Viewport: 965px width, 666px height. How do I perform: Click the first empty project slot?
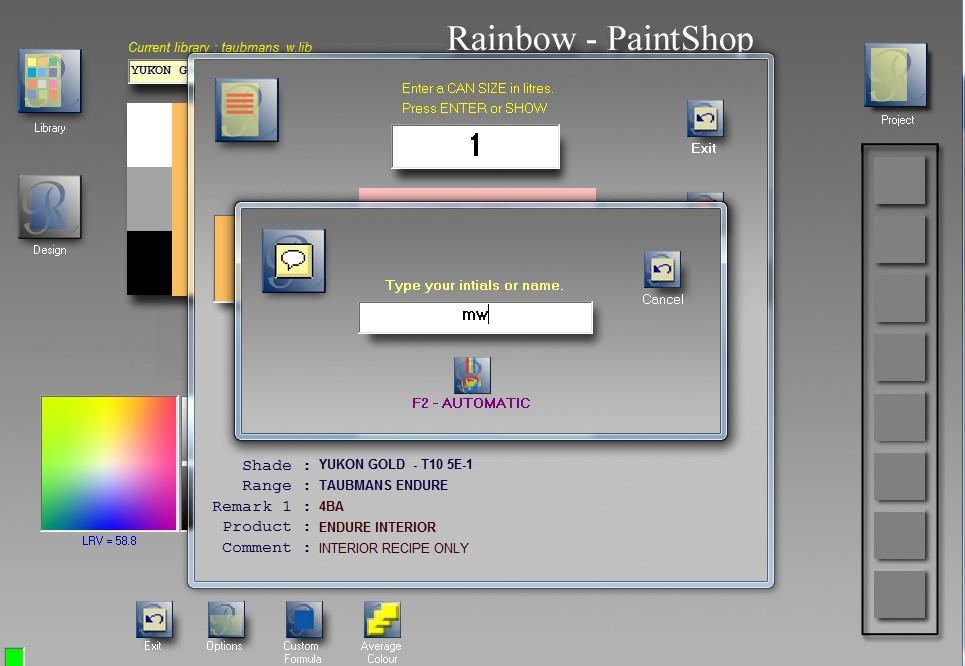click(x=900, y=180)
